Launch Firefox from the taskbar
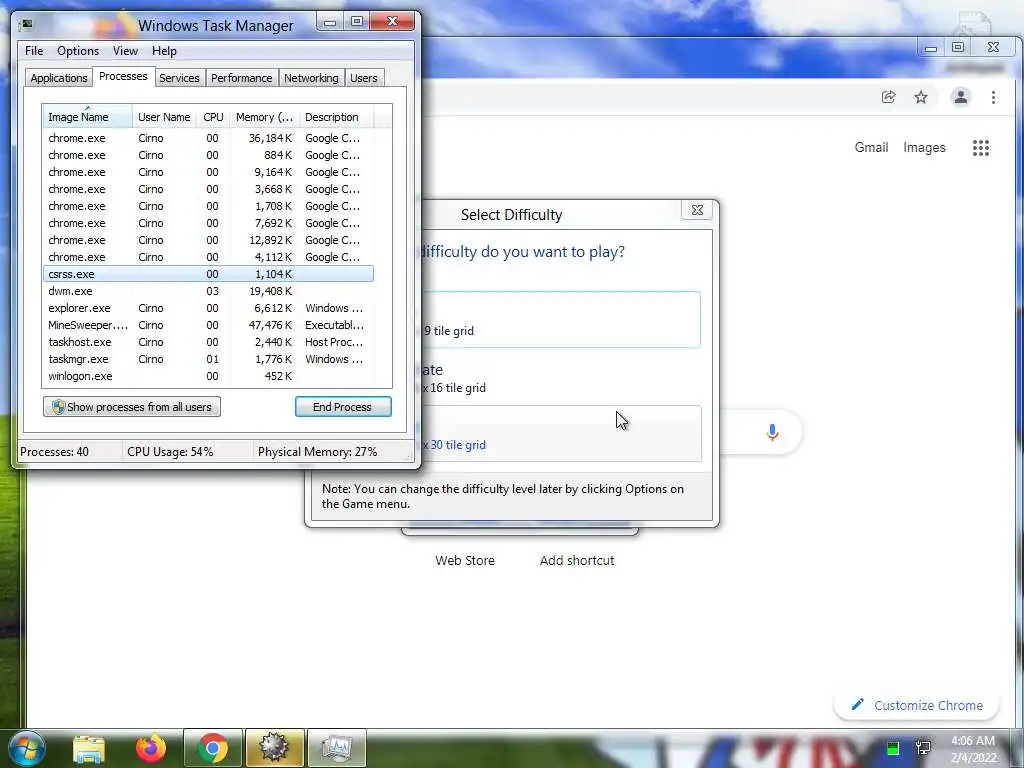This screenshot has height=768, width=1024. coord(150,748)
